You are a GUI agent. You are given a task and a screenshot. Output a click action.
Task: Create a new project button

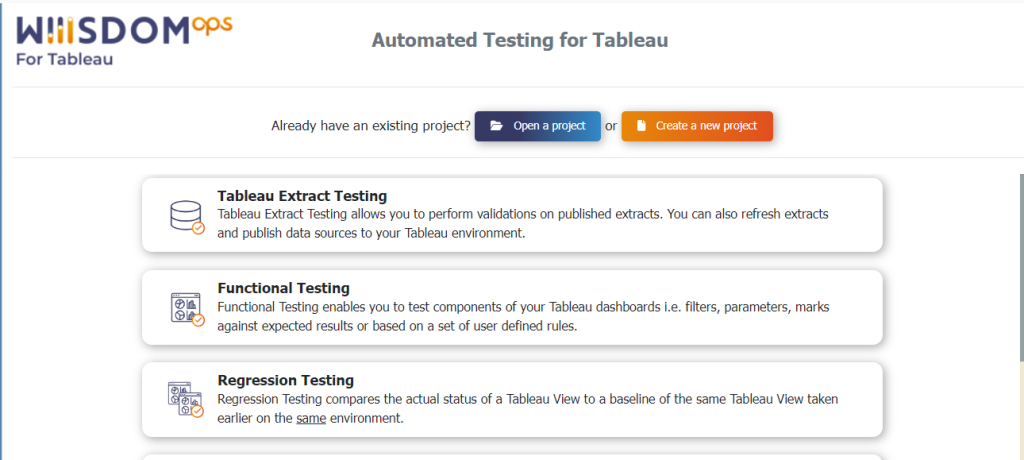coord(697,126)
